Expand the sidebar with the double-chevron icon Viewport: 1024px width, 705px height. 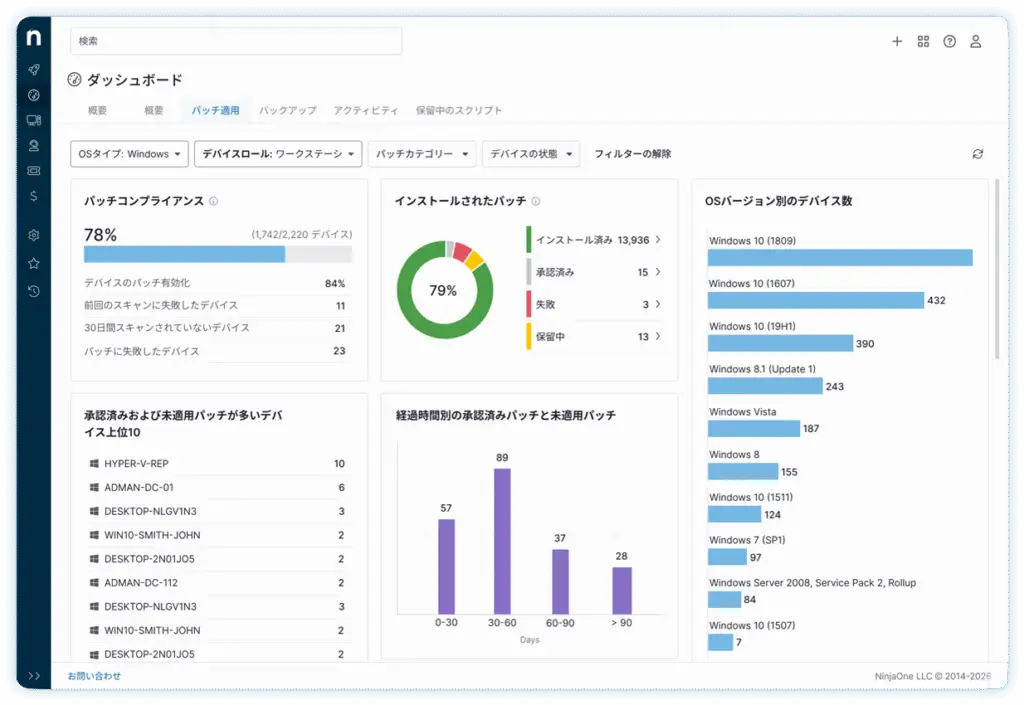(x=34, y=676)
